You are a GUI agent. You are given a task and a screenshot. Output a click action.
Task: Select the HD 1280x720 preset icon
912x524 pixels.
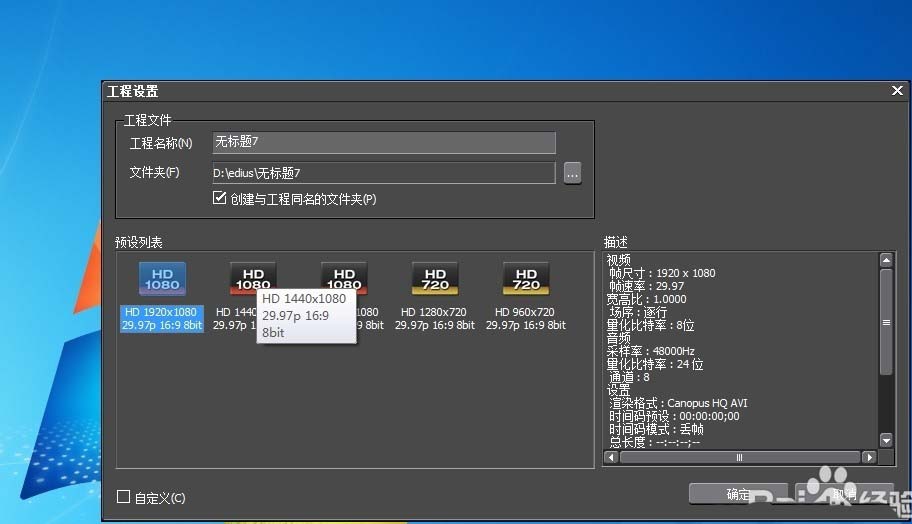pos(435,279)
